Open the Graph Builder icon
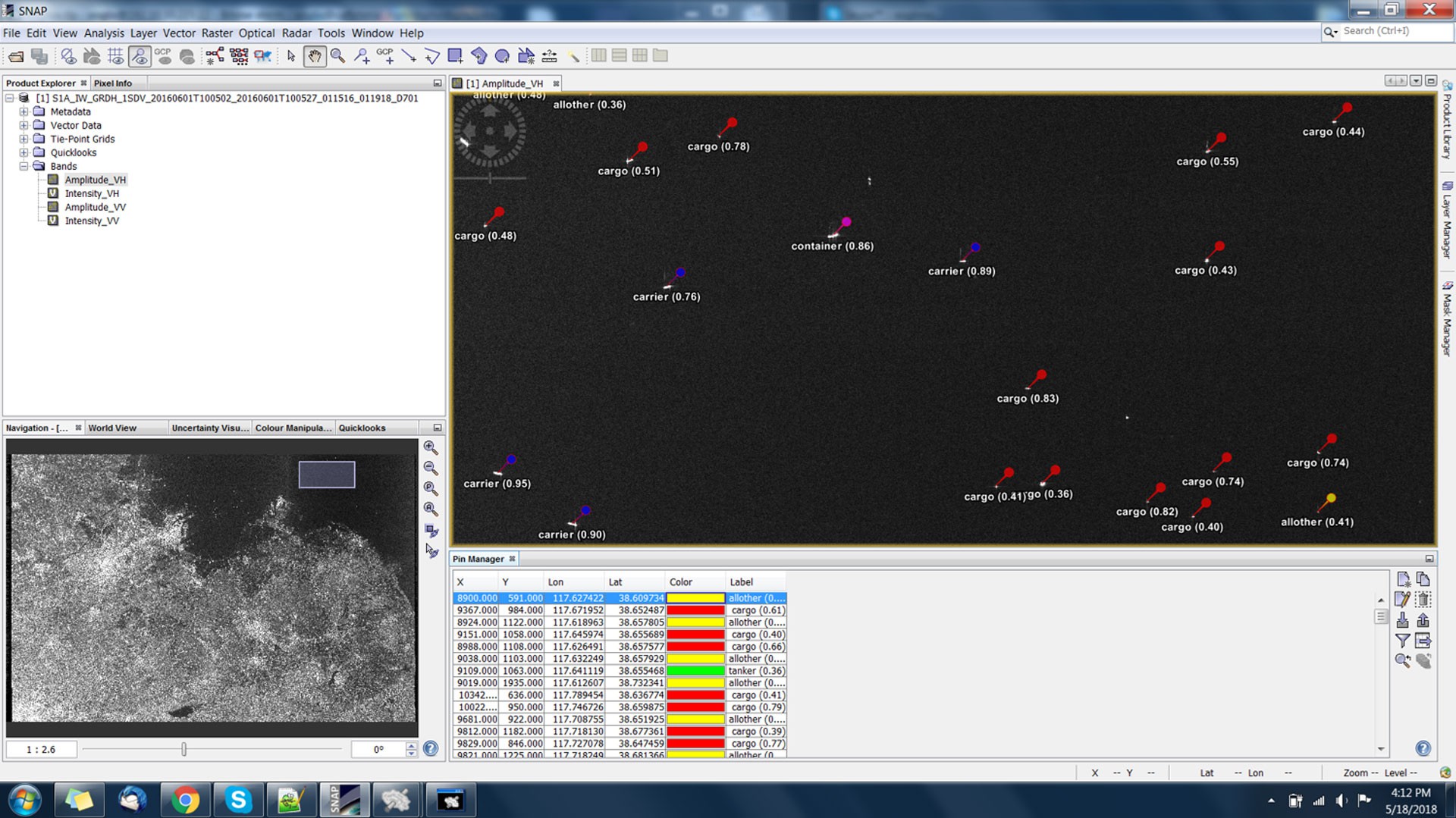The height and width of the screenshot is (818, 1456). click(215, 56)
